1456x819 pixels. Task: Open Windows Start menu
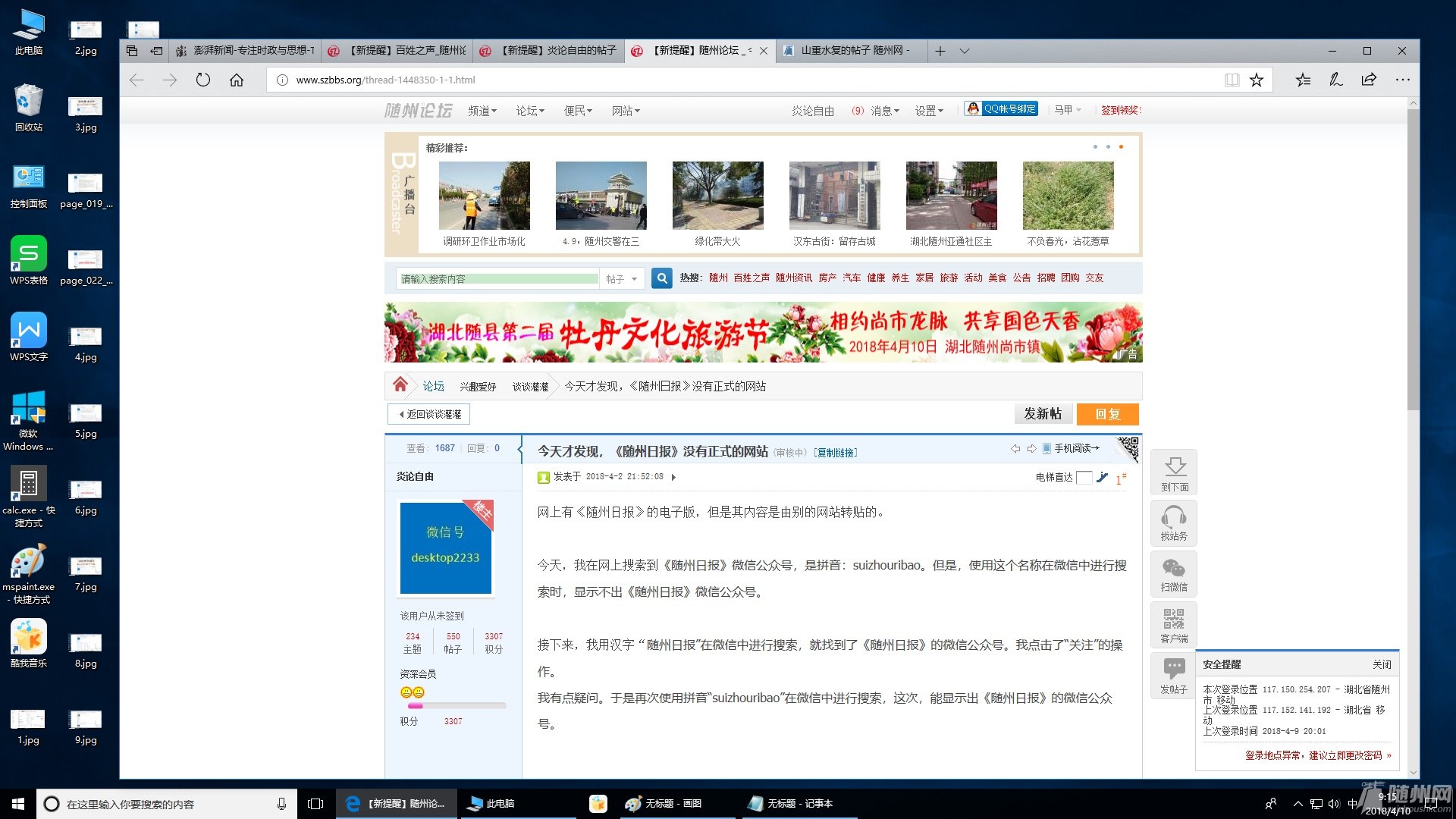coord(18,803)
